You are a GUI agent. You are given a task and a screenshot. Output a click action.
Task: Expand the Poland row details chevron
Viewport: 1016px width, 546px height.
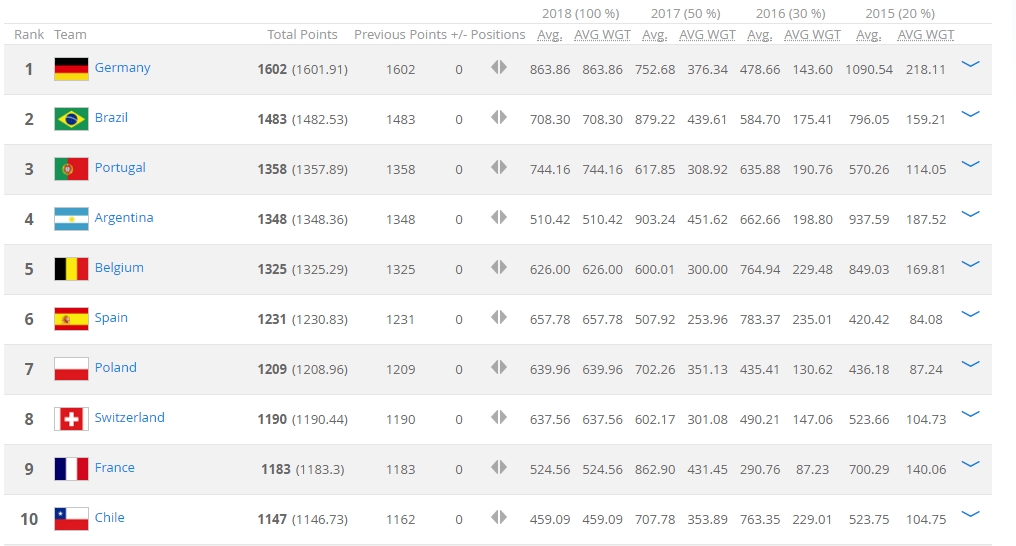pos(969,364)
